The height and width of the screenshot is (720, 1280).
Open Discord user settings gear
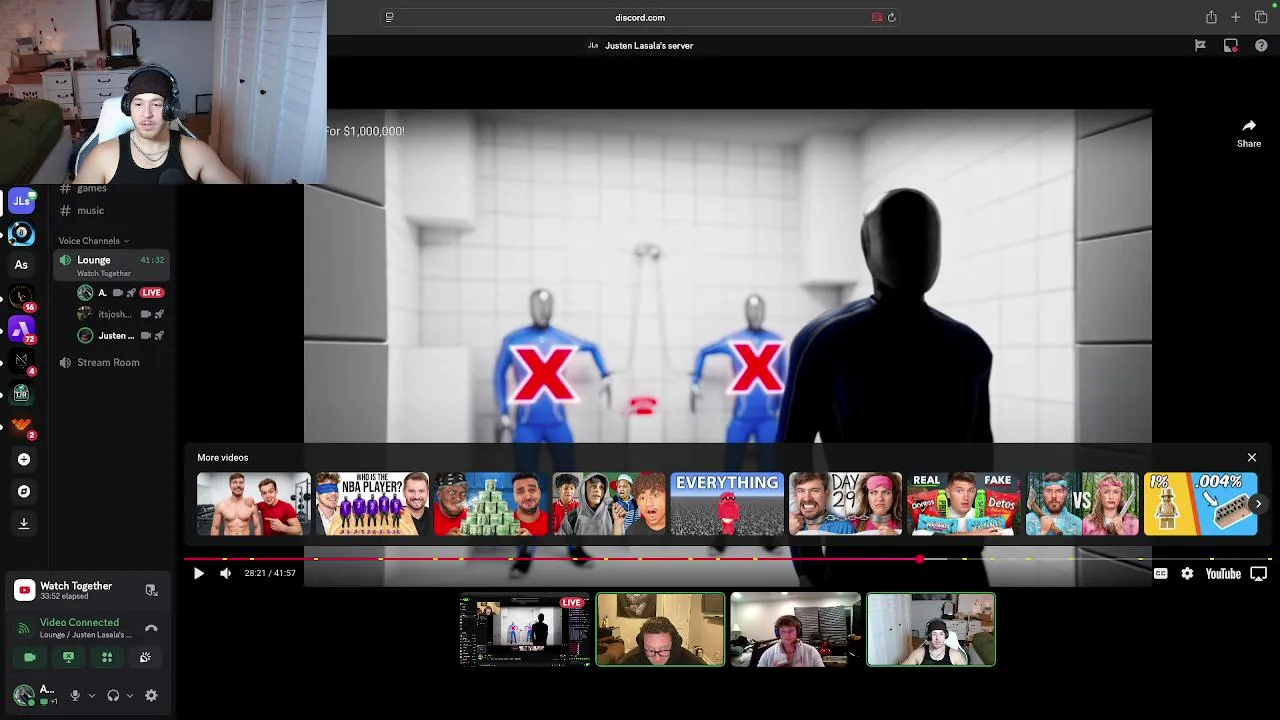pos(151,695)
